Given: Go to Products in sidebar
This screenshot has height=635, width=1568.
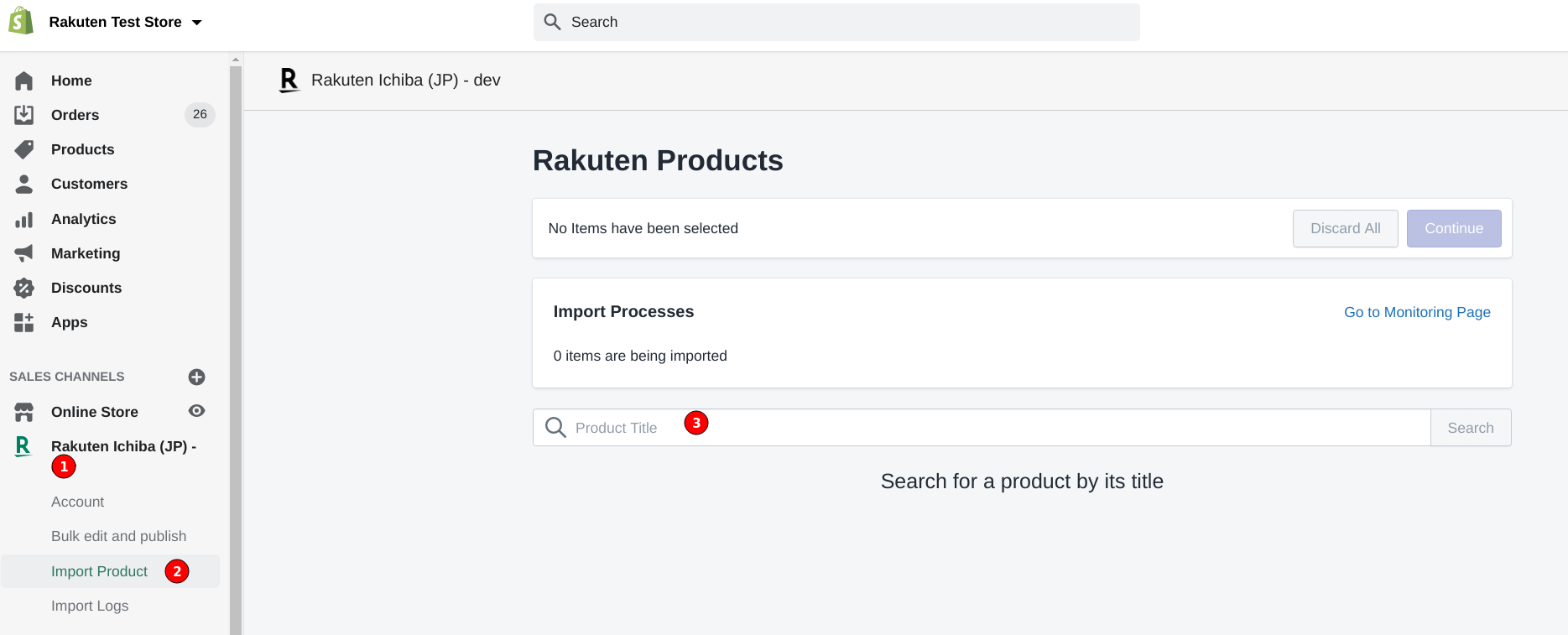Looking at the screenshot, I should (82, 149).
